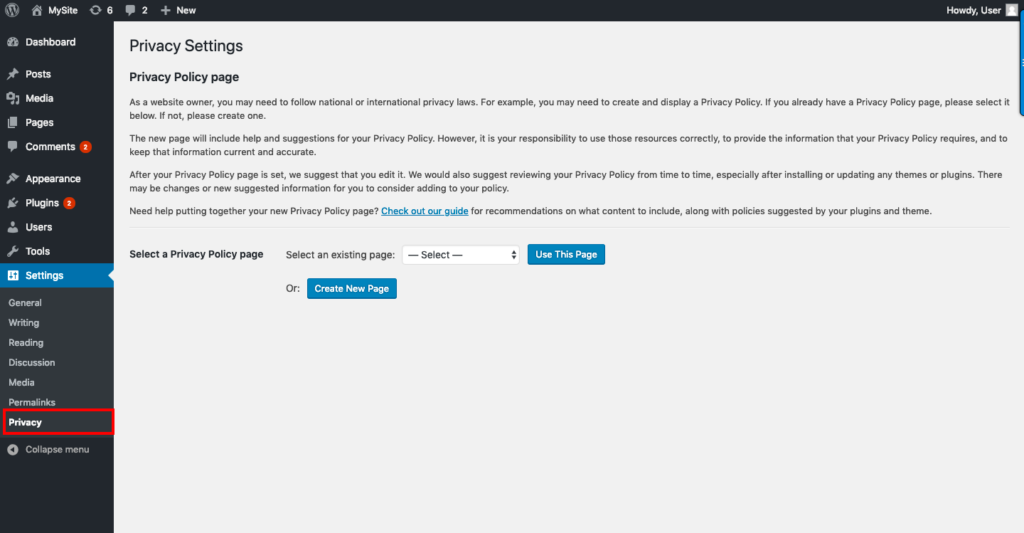This screenshot has height=533, width=1024.
Task: Open Writing settings submenu
Action: [24, 323]
